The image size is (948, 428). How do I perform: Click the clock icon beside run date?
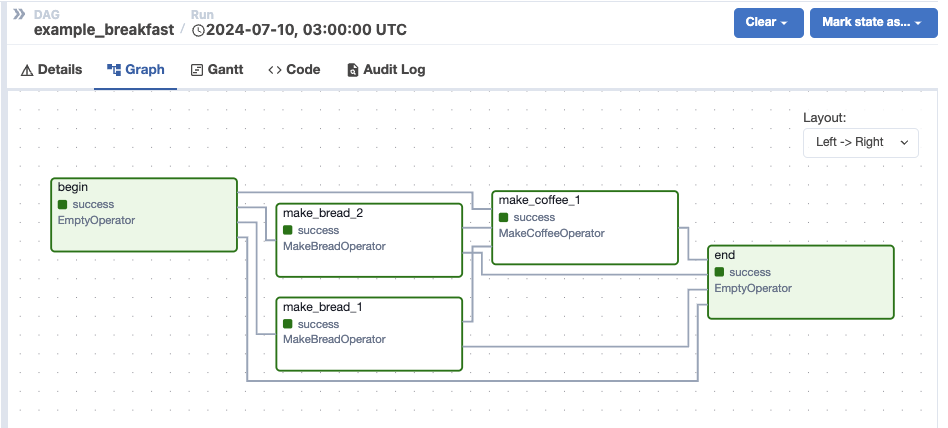(x=198, y=30)
